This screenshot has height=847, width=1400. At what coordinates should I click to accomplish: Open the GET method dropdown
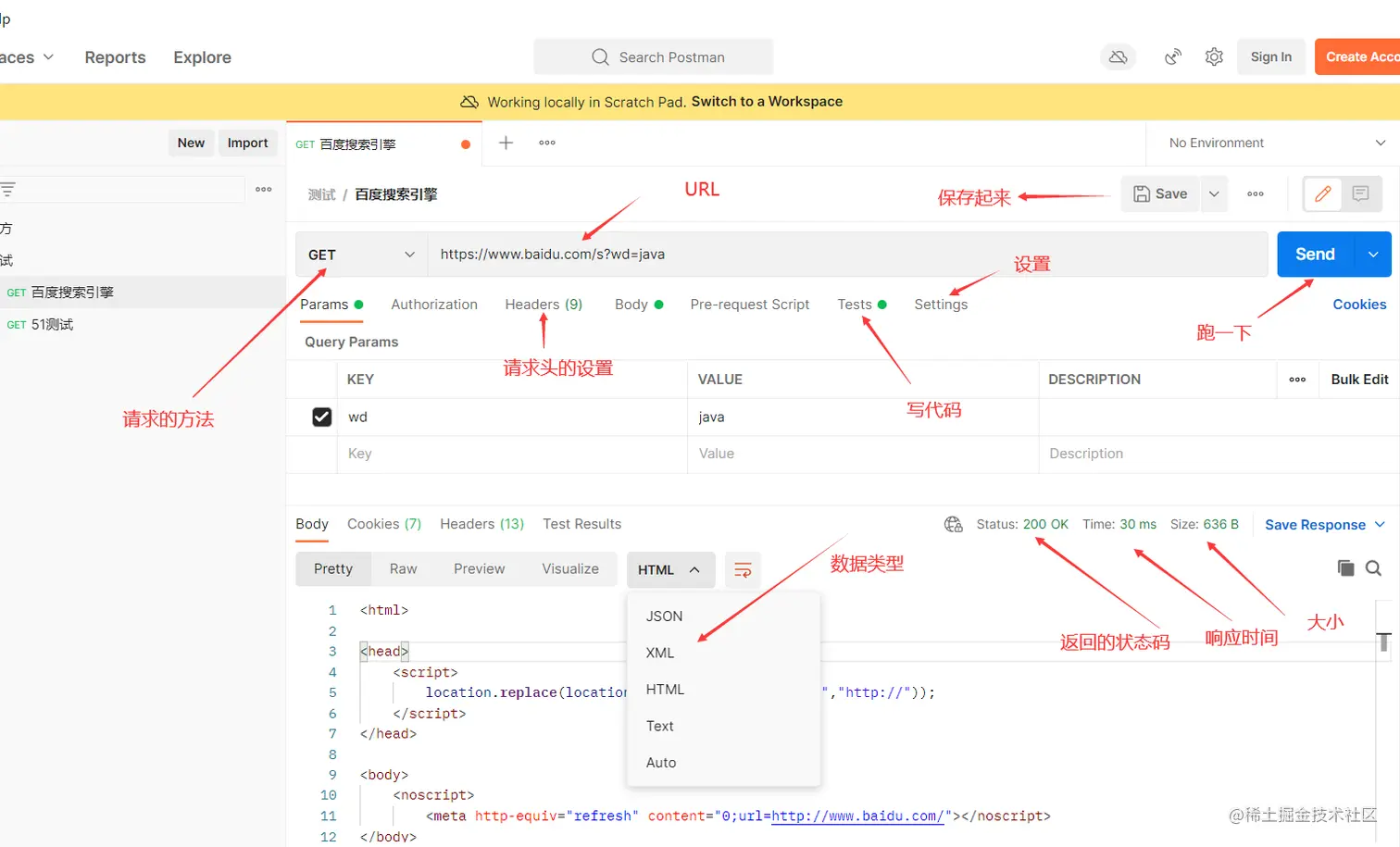point(361,255)
